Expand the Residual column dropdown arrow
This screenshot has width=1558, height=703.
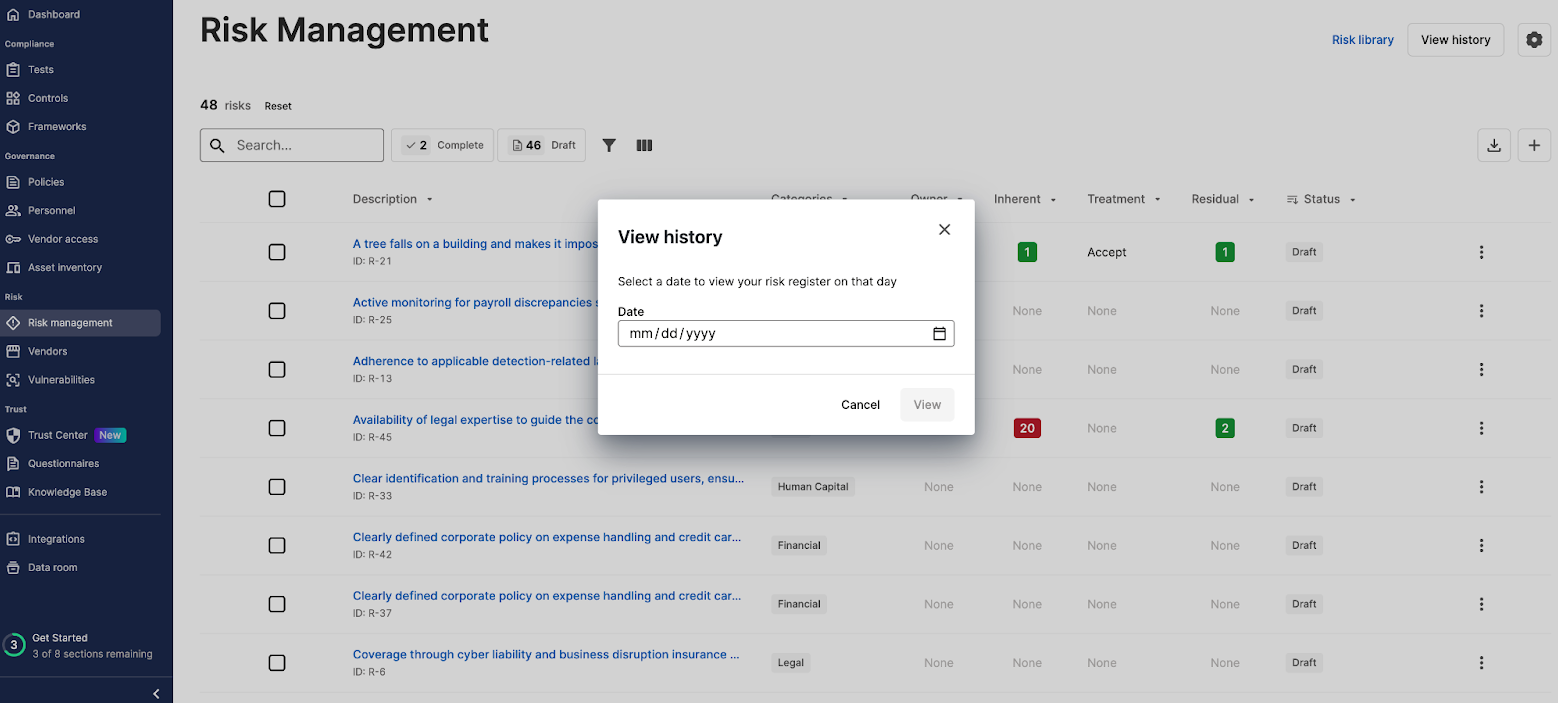point(1251,200)
